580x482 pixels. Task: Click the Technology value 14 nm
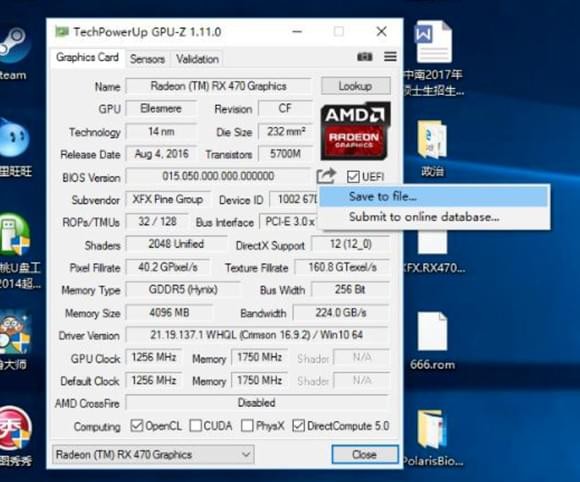click(161, 131)
